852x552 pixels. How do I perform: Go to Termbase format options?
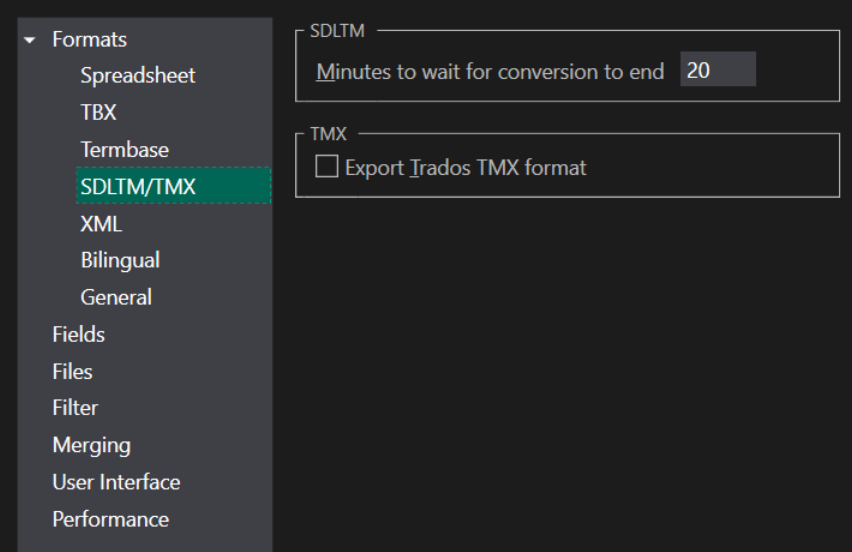pyautogui.click(x=124, y=150)
